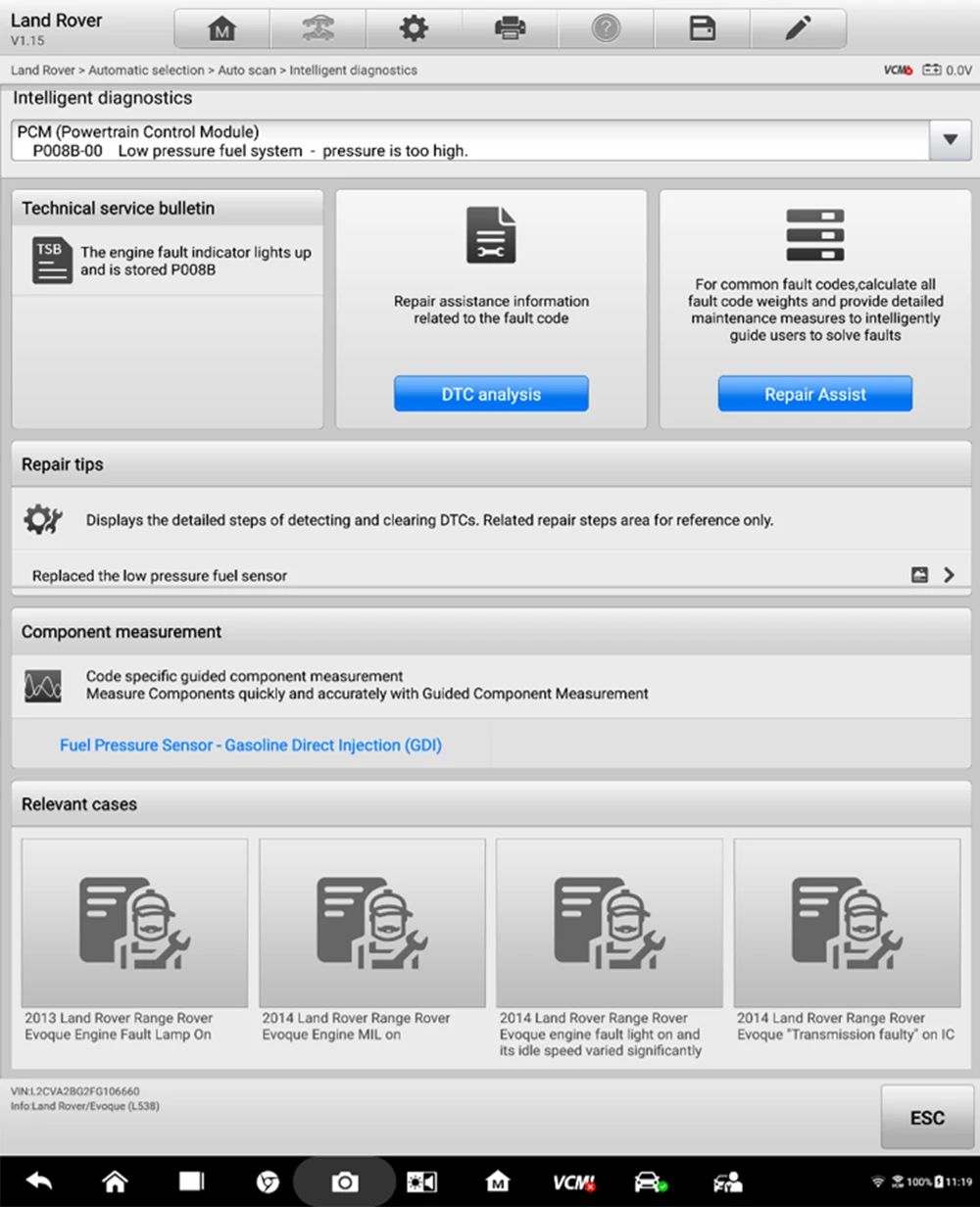The image size is (980, 1207).
Task: Tap the VCM icon in bottom bar
Action: tap(574, 1183)
